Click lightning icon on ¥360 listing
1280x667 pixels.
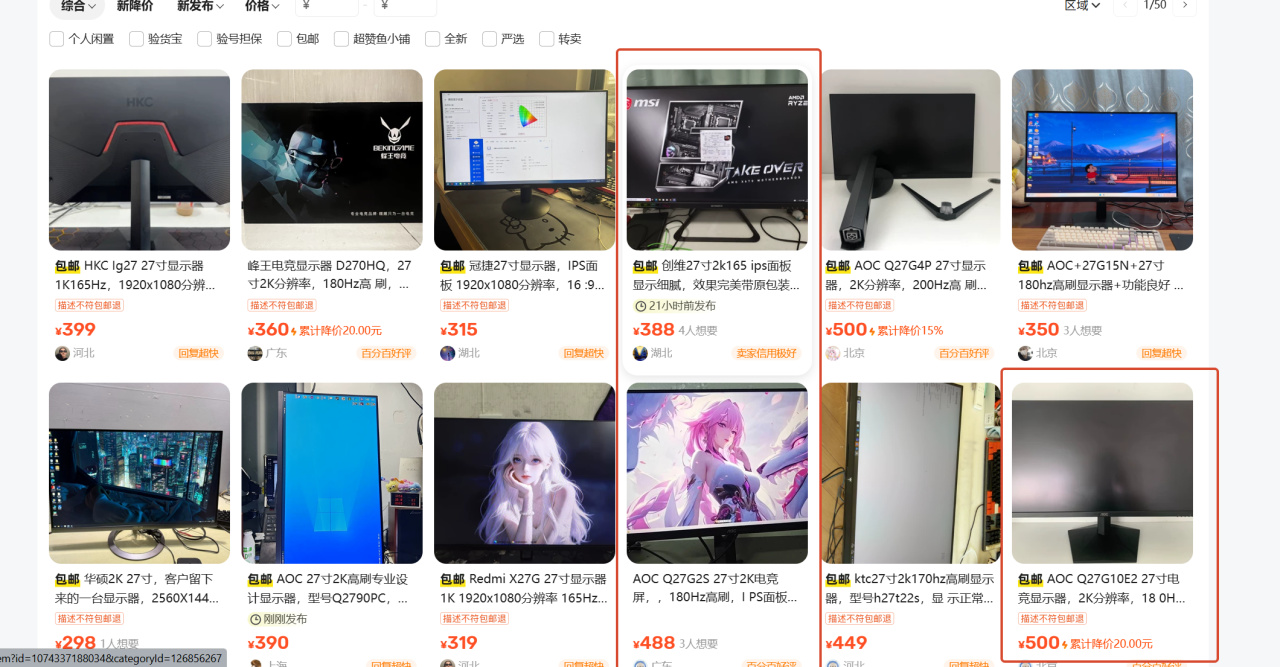coord(295,331)
